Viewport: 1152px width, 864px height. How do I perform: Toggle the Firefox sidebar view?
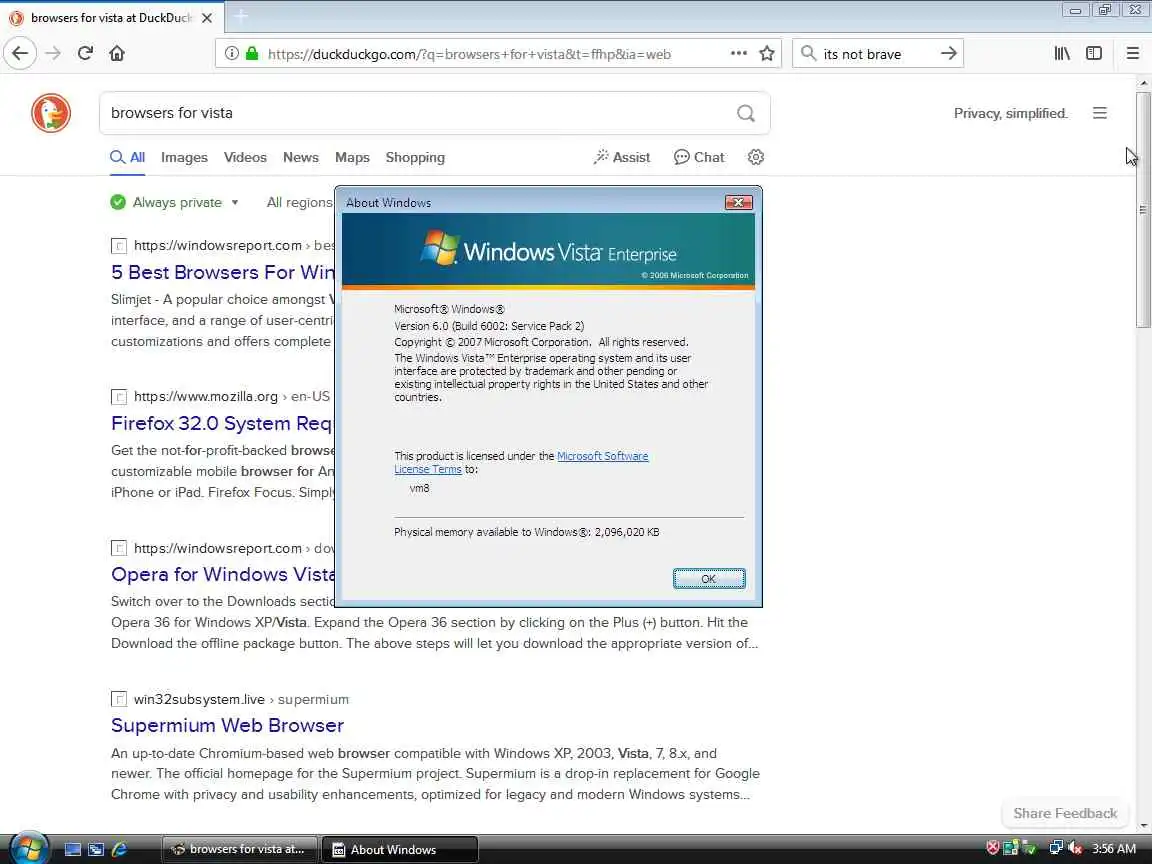[x=1094, y=53]
